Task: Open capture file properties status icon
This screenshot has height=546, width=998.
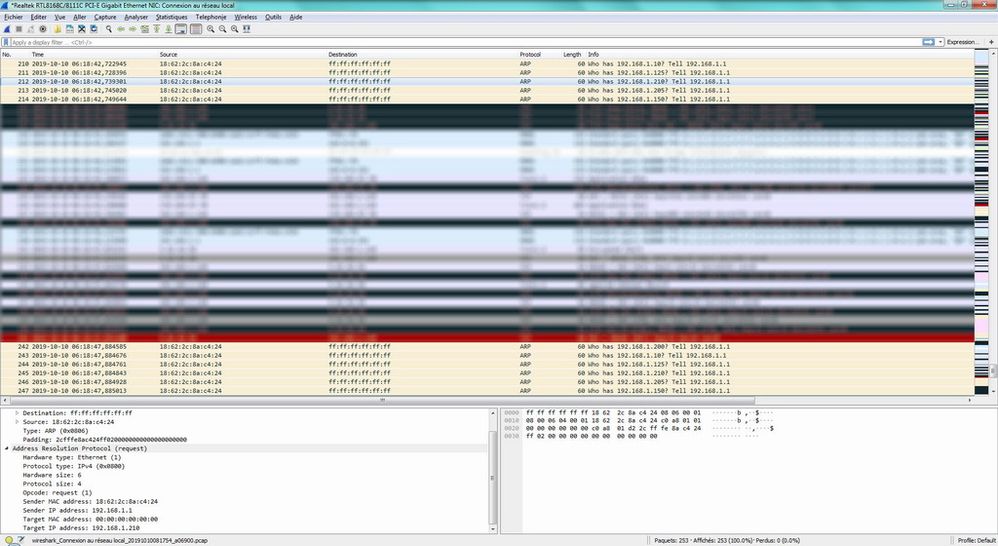Action: pos(20,540)
